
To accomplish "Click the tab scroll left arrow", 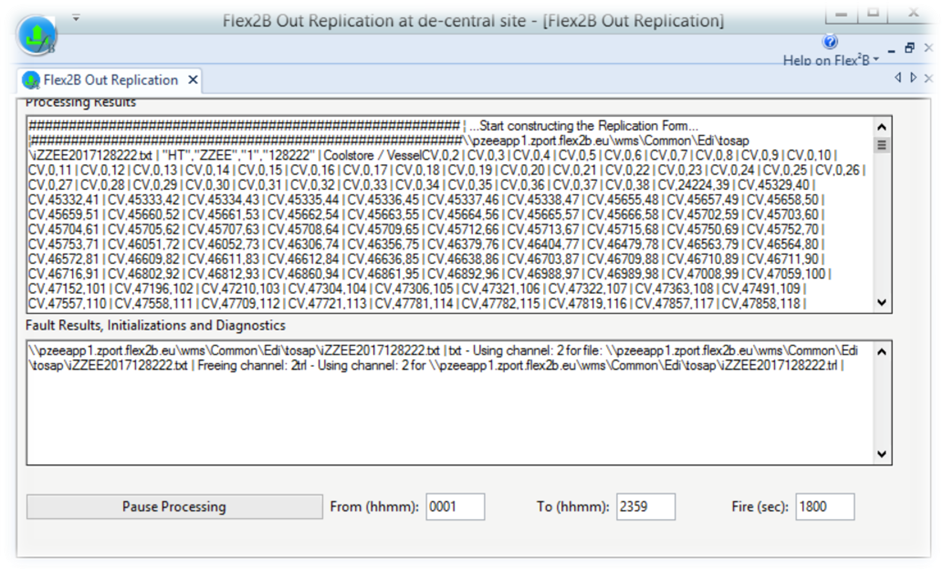I will [x=898, y=78].
